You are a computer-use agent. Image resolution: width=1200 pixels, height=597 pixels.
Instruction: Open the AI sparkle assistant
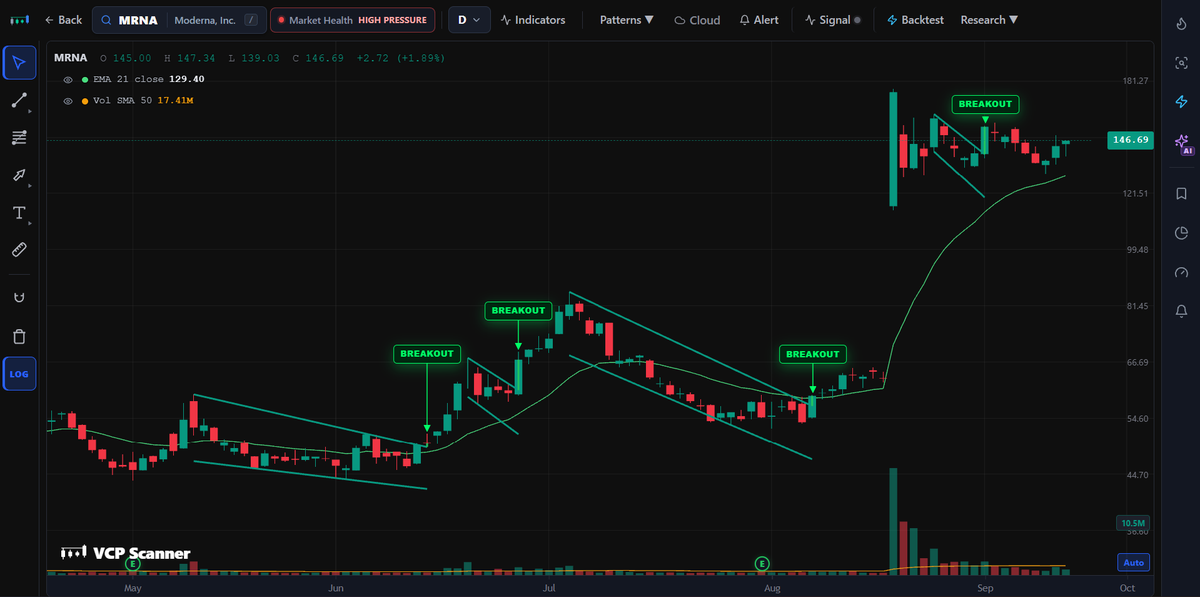click(1181, 144)
